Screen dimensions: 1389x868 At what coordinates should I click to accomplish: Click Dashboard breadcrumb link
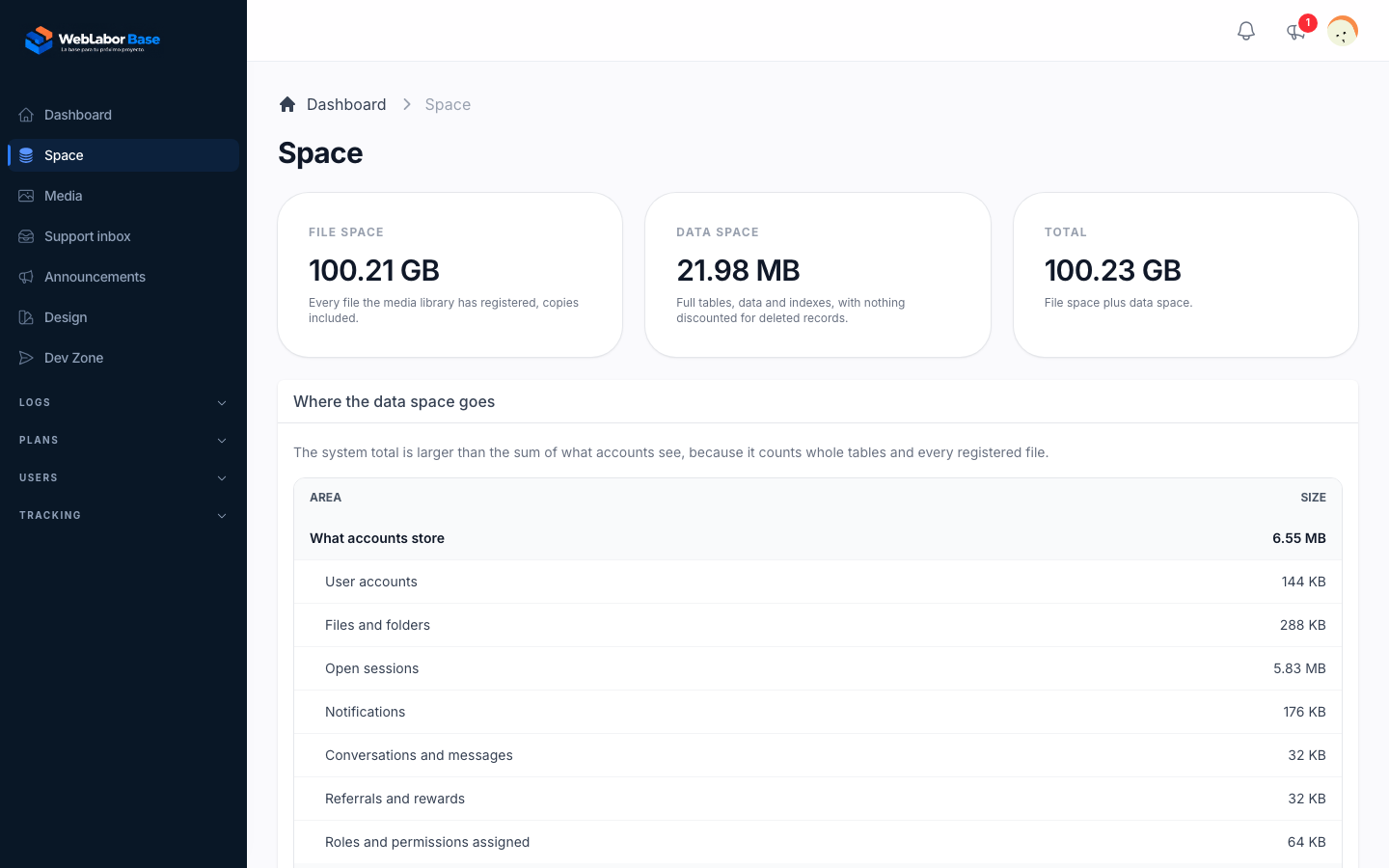346,104
